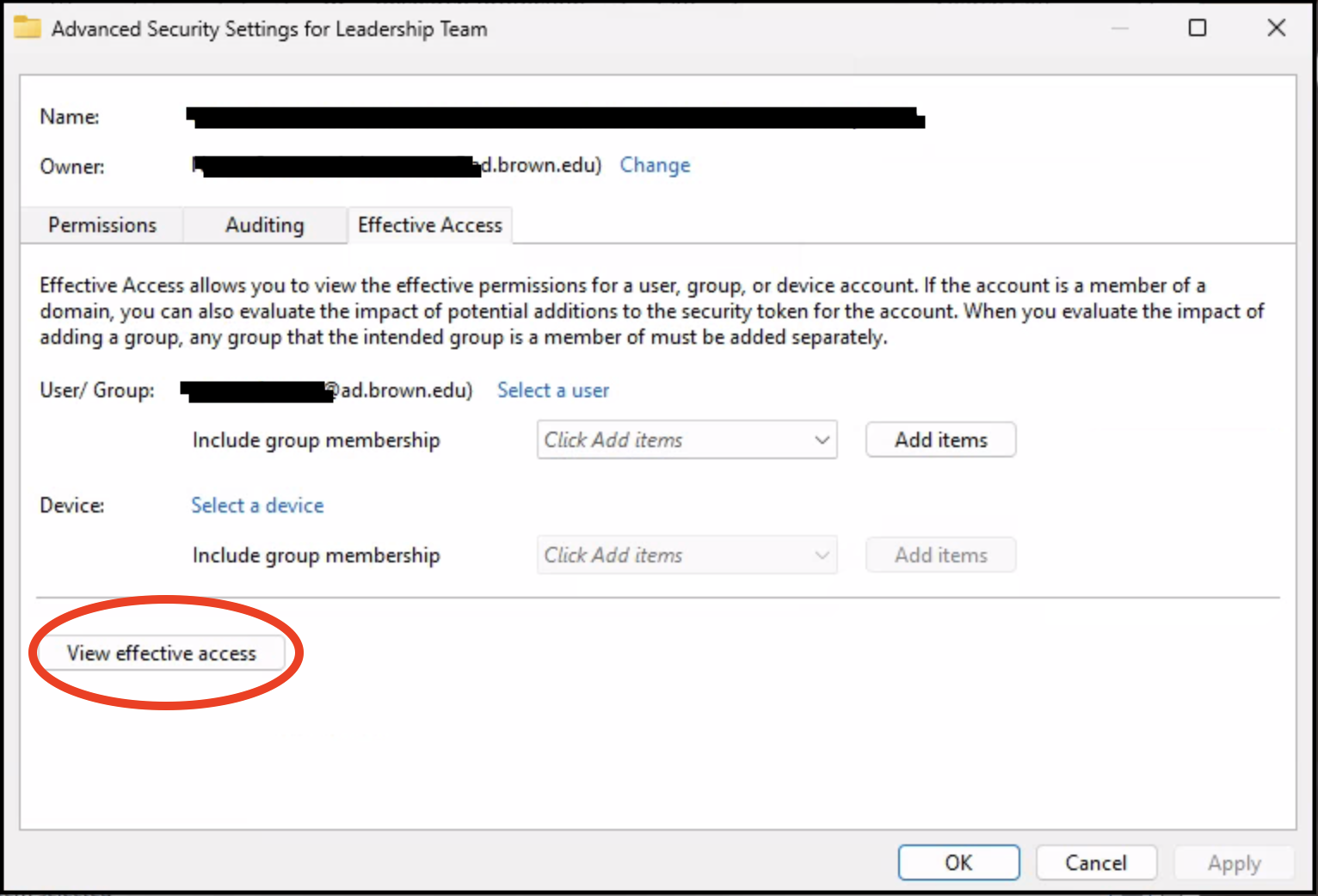The height and width of the screenshot is (896, 1318).
Task: Click the 'Select a user' link
Action: click(x=552, y=390)
